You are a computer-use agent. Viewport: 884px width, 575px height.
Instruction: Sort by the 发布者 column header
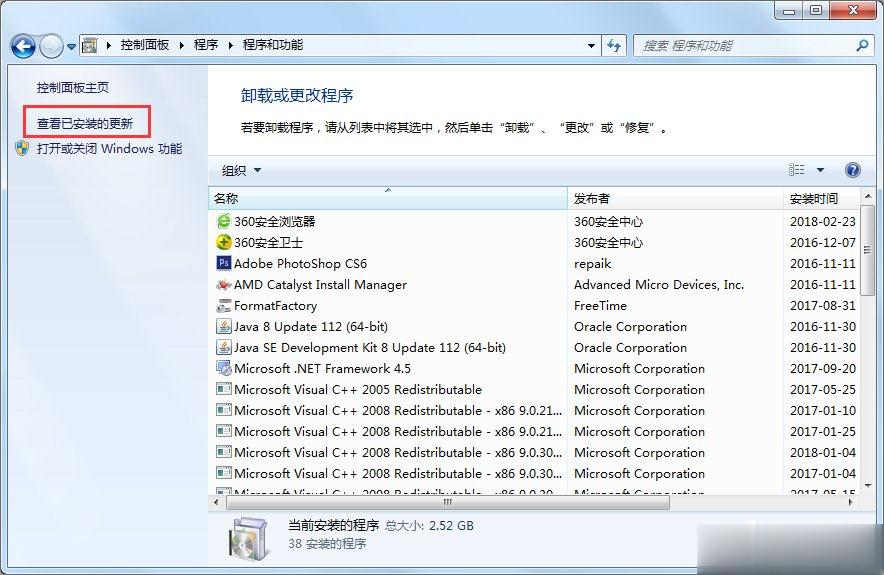click(675, 198)
